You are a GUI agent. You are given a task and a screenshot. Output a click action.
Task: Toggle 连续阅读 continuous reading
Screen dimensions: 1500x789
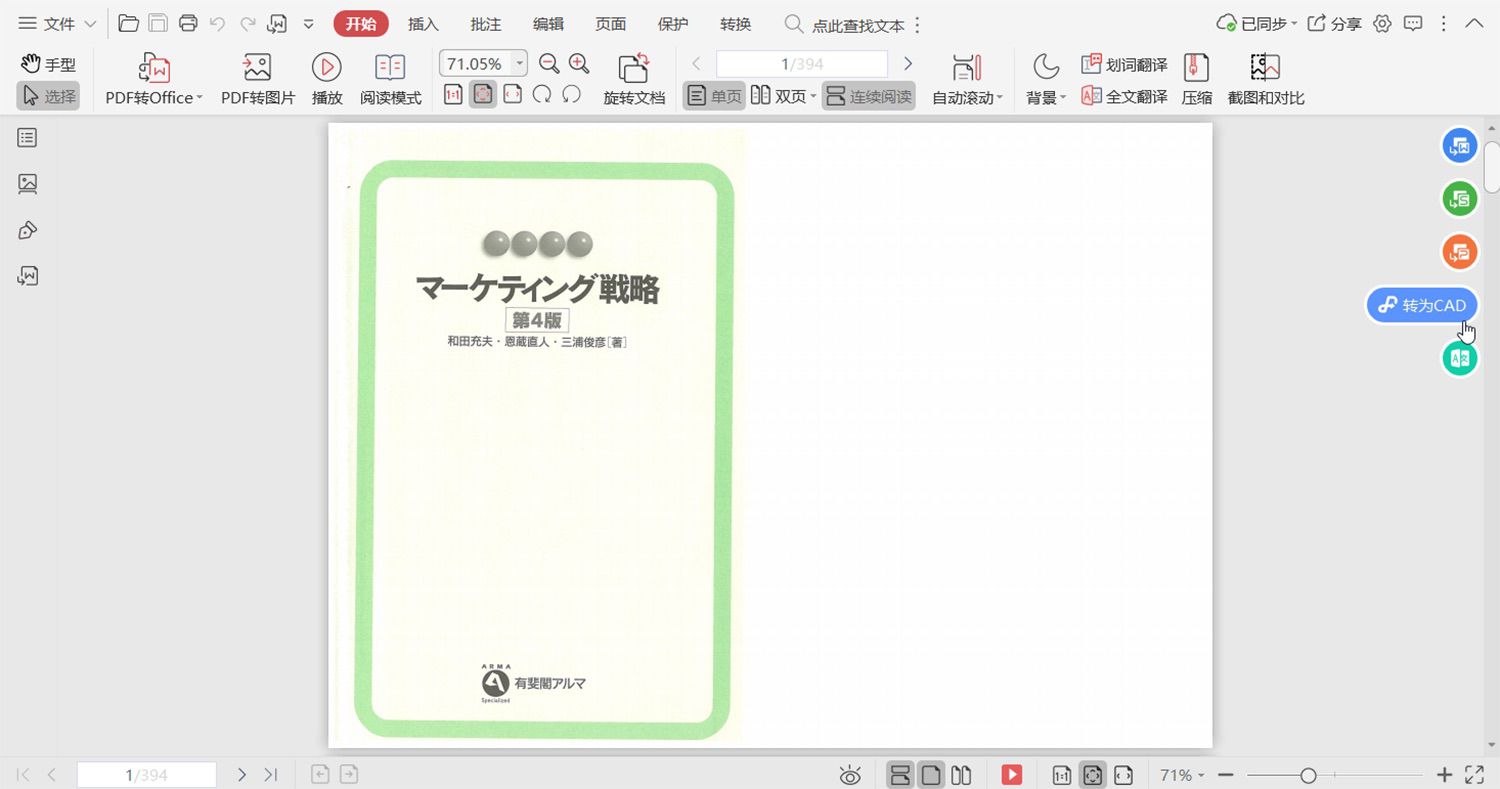(869, 96)
